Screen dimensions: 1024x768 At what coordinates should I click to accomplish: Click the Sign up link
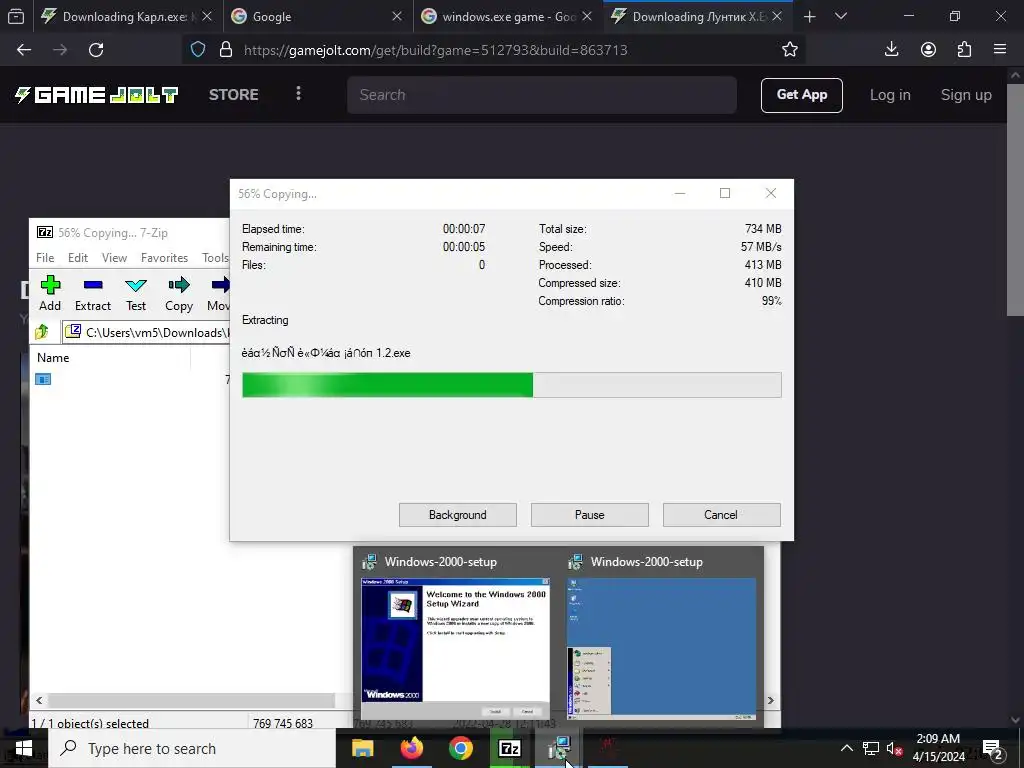point(966,95)
